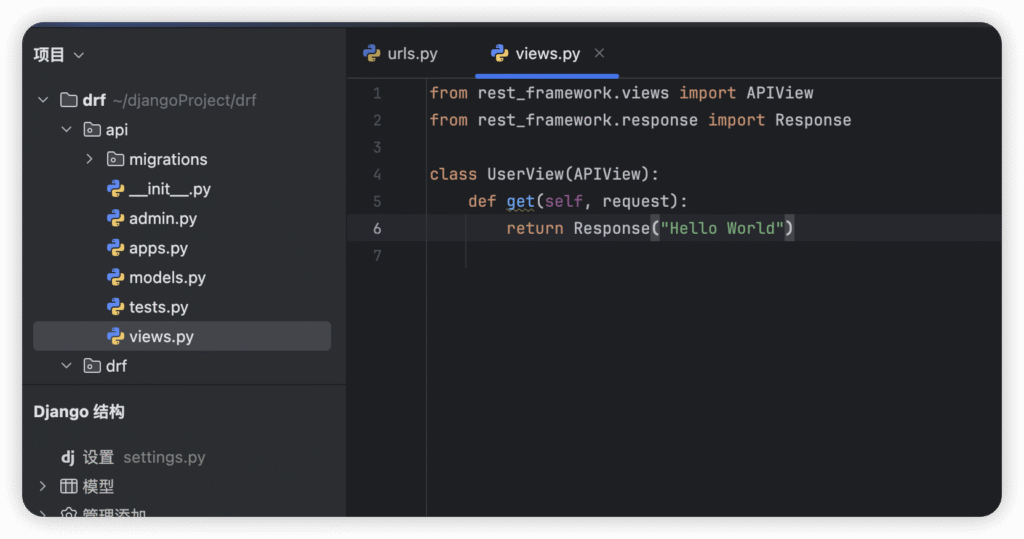
Task: Click the models.py Python file icon
Action: coord(115,277)
